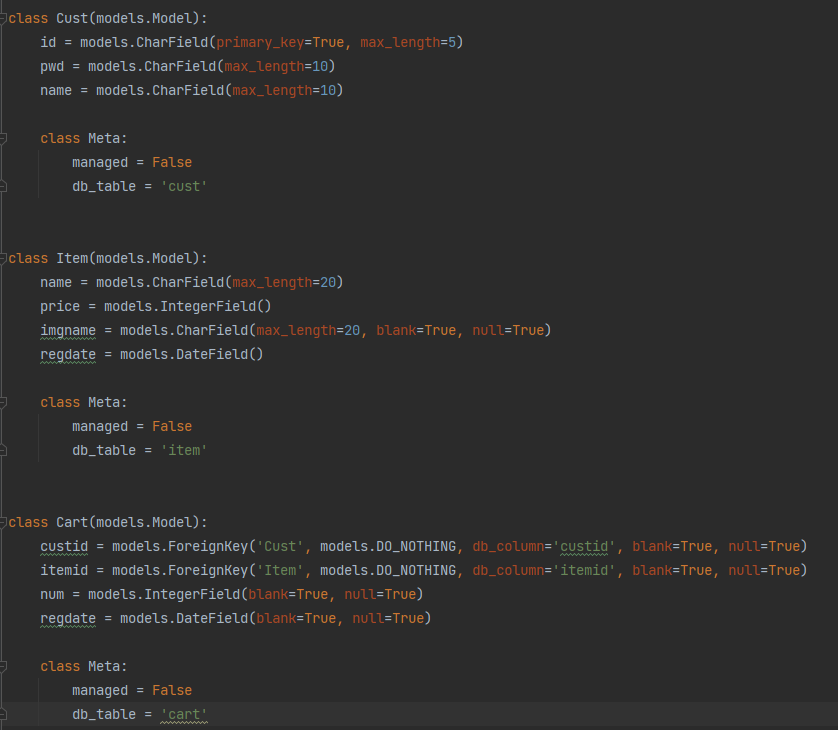Viewport: 838px width, 730px height.
Task: Collapse the Meta class fold under Item
Action: pos(3,402)
